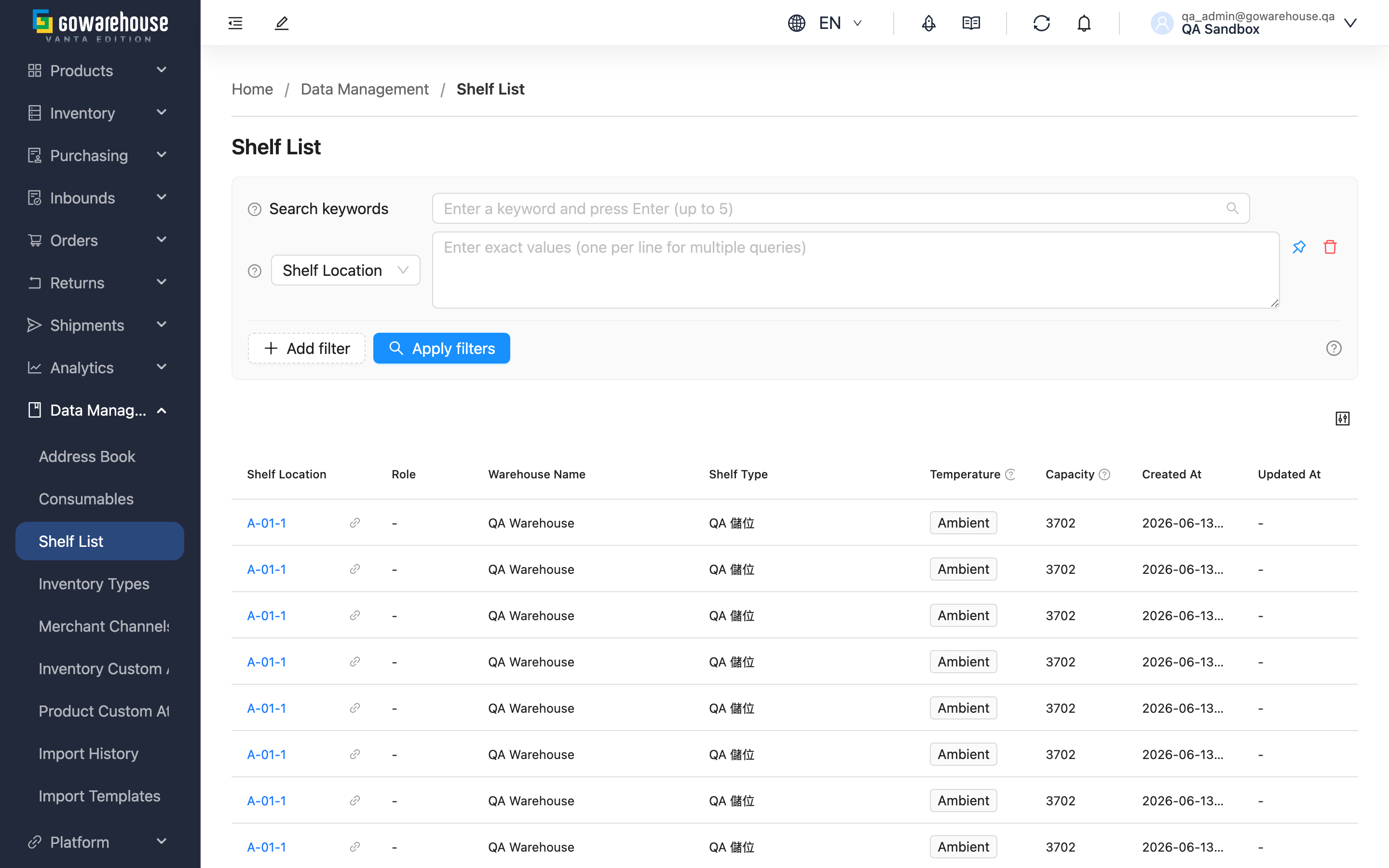Open second A-01-1 shelf link
Image resolution: width=1389 pixels, height=868 pixels.
[266, 569]
